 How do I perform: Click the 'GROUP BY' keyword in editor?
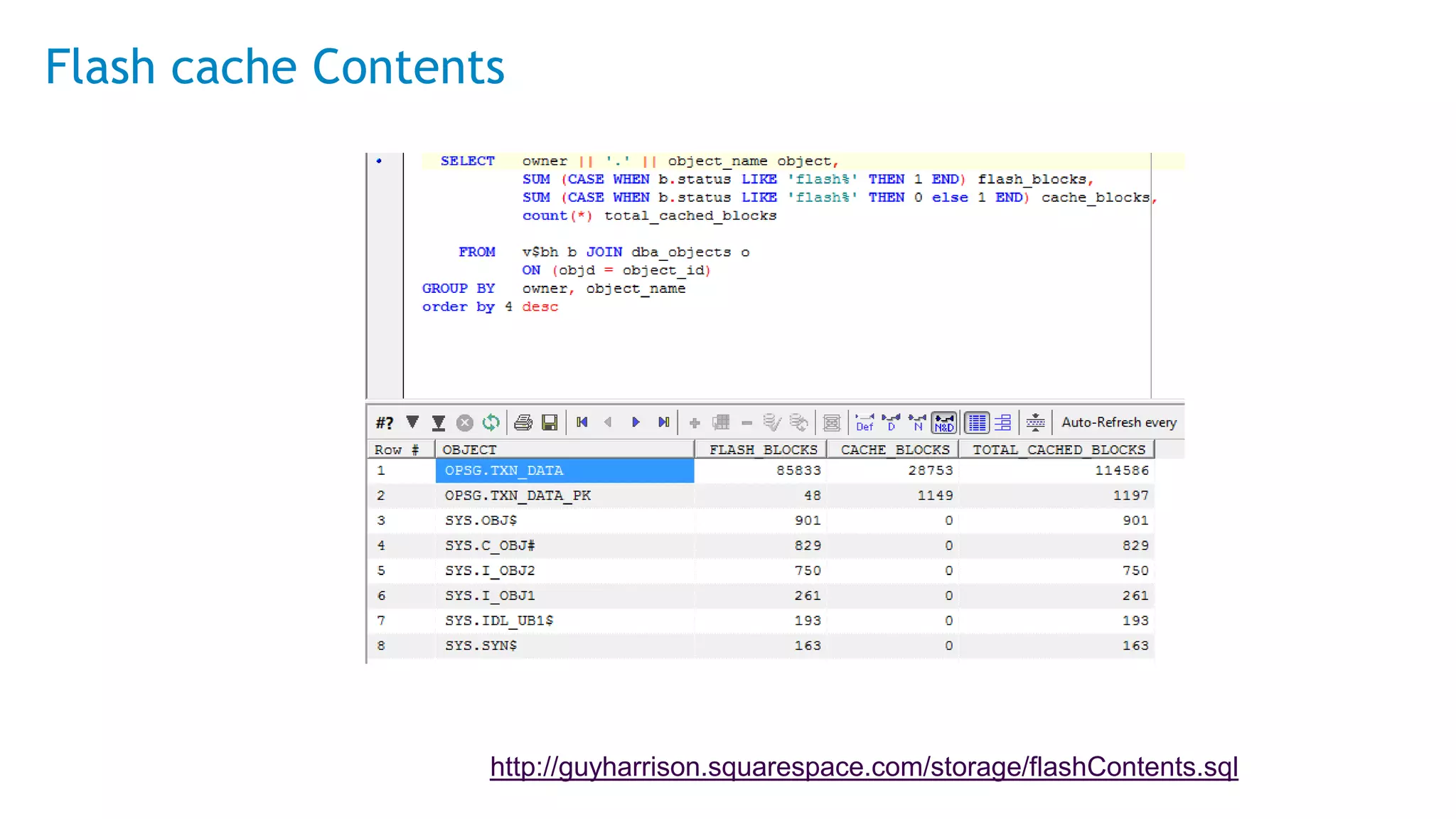[459, 288]
